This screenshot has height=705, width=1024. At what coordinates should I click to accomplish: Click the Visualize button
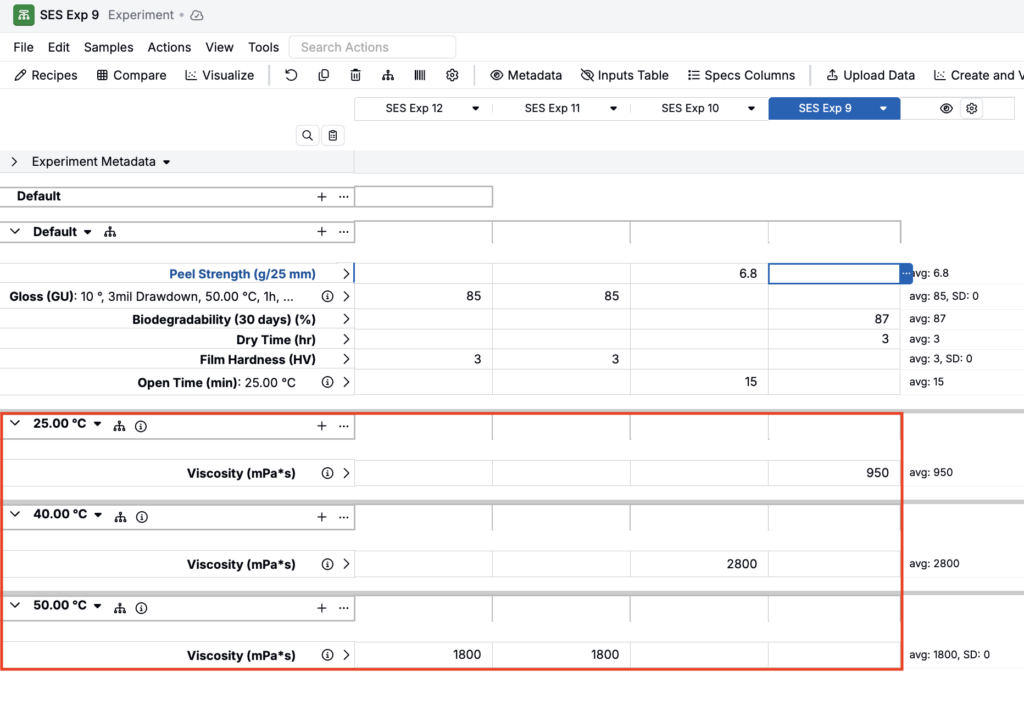pyautogui.click(x=219, y=75)
